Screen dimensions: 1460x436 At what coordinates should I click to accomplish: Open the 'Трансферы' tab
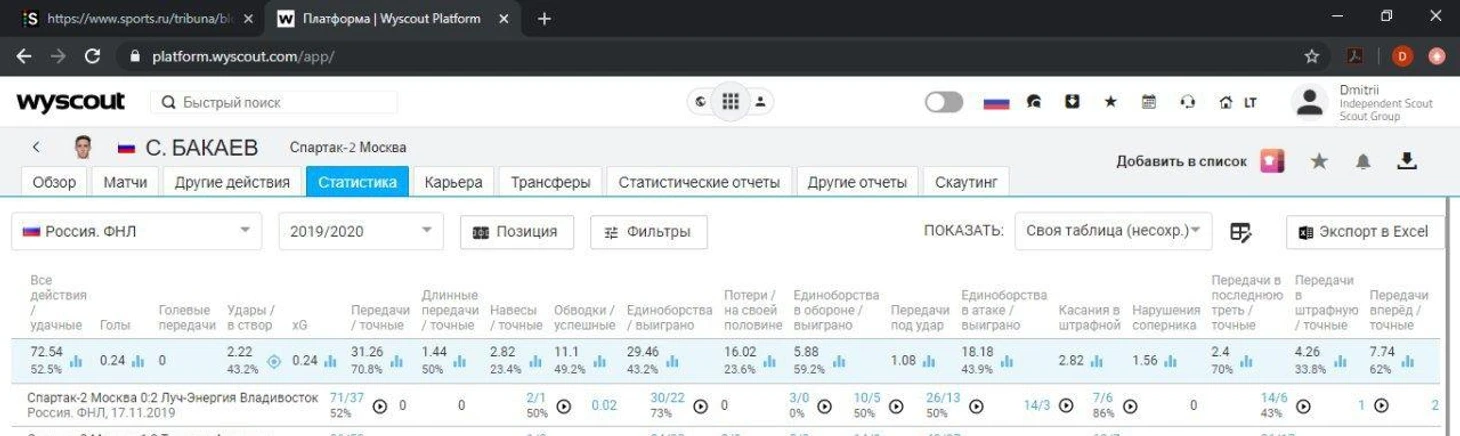coord(550,182)
